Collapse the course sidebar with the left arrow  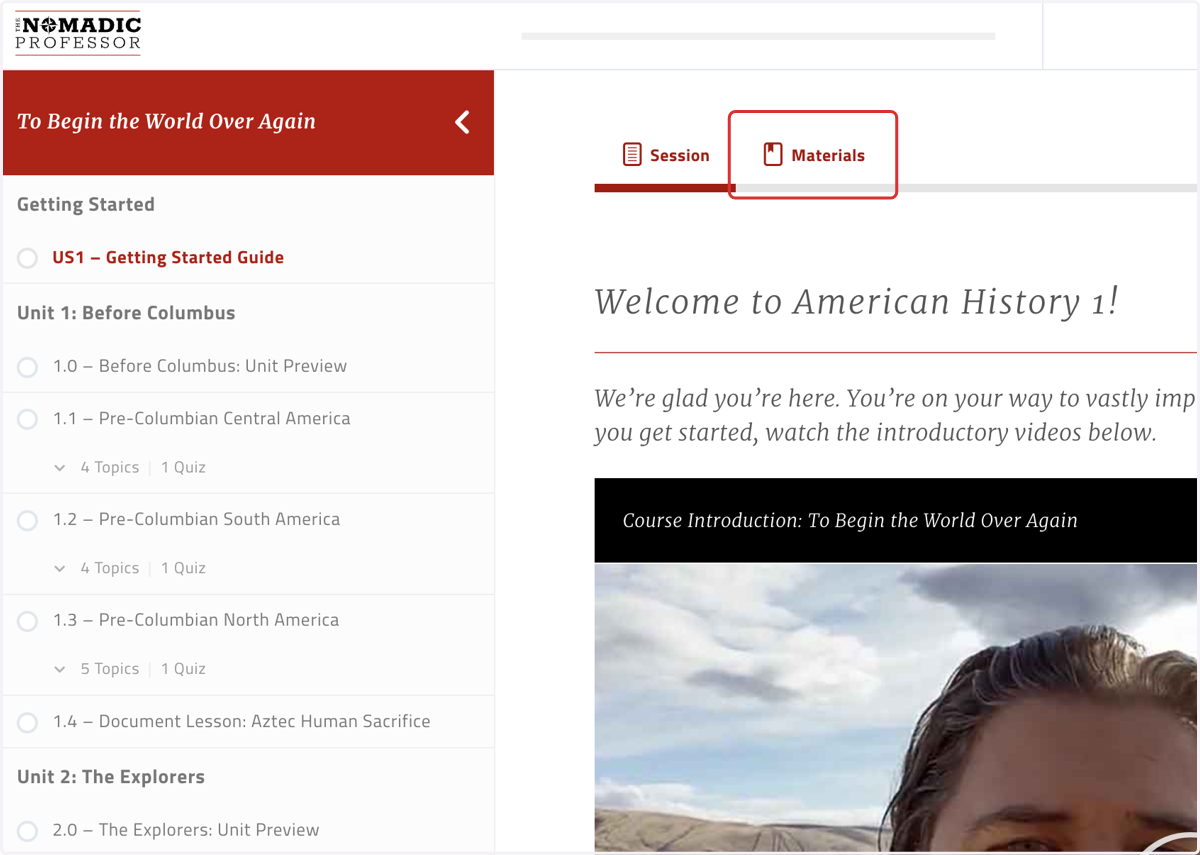(462, 122)
